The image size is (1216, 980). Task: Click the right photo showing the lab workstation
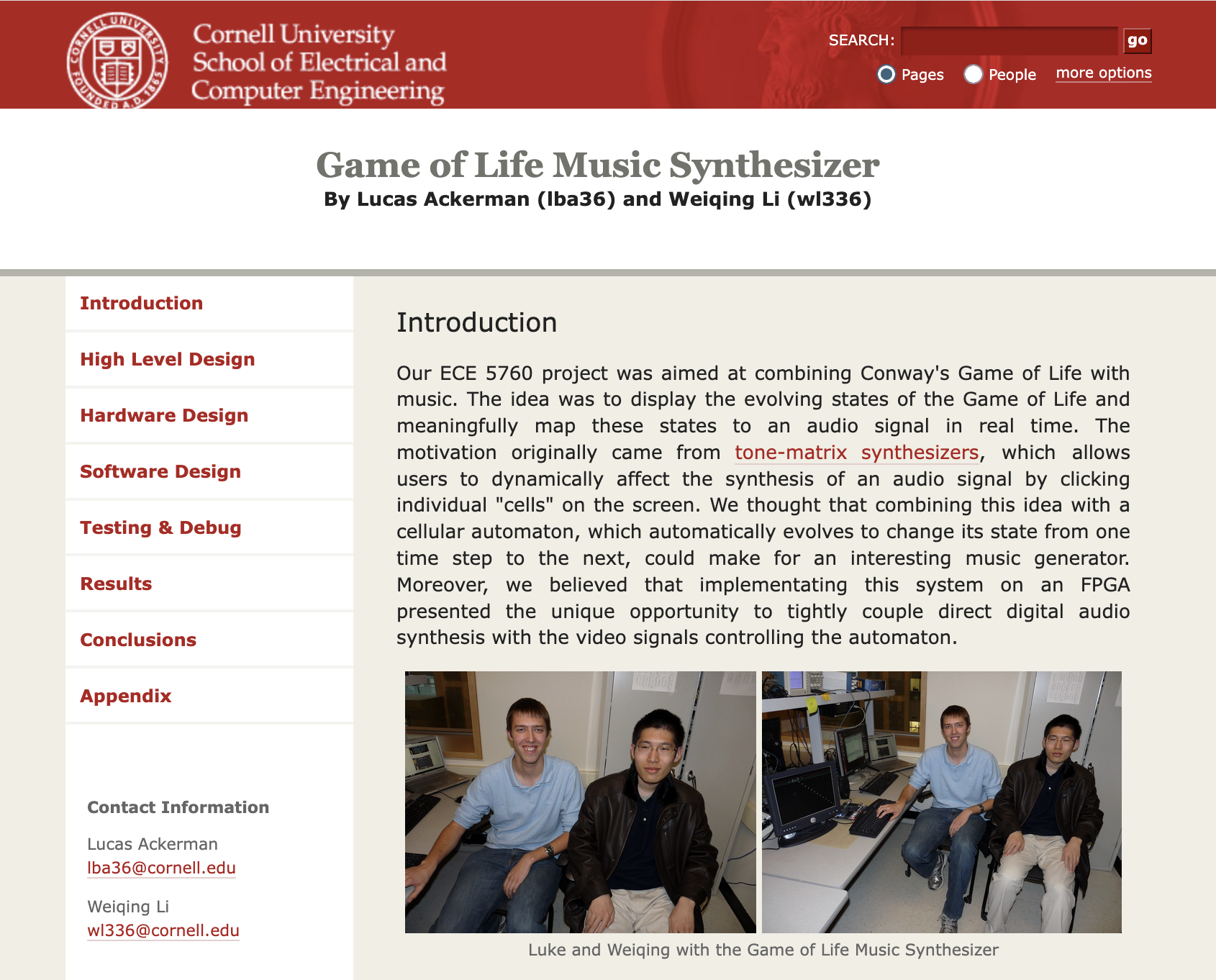(941, 802)
